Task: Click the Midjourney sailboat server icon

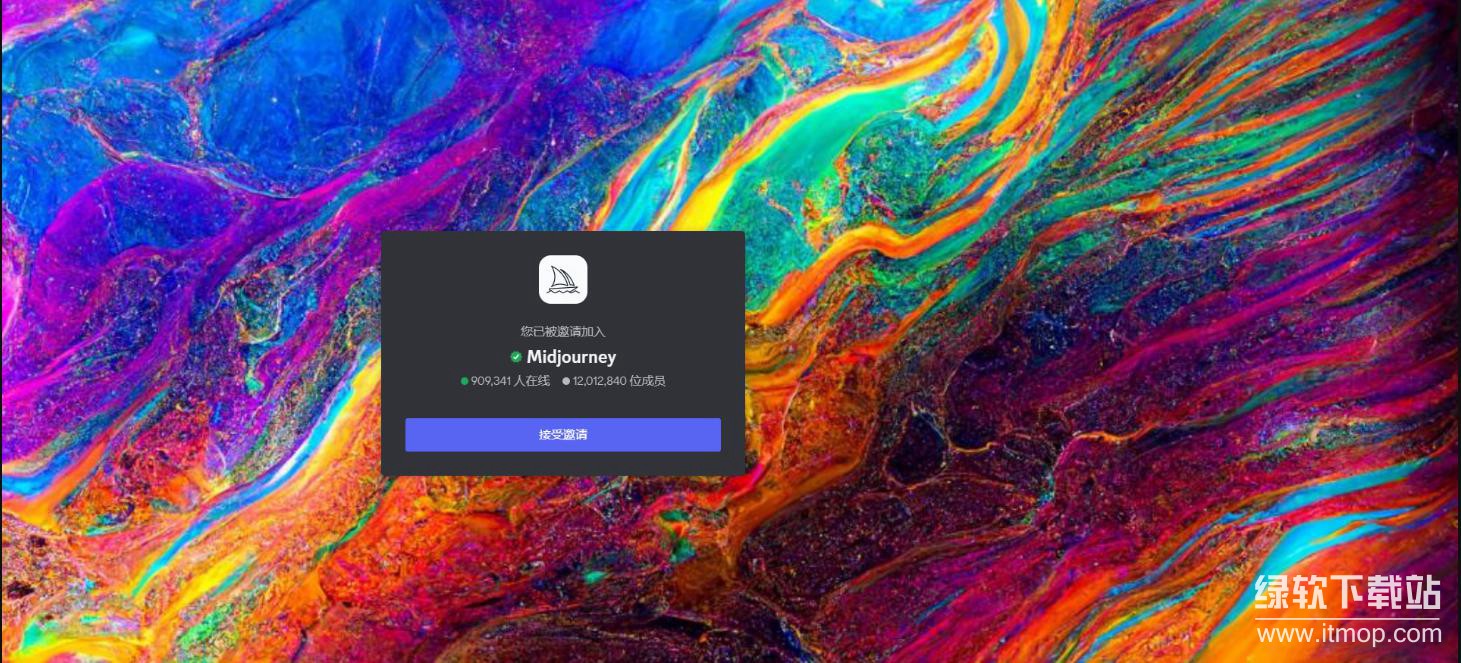Action: pyautogui.click(x=563, y=279)
